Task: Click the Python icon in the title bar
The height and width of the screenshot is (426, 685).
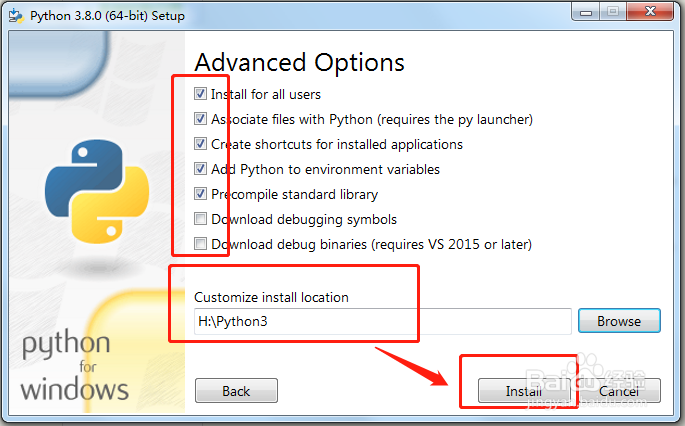Action: [x=16, y=16]
